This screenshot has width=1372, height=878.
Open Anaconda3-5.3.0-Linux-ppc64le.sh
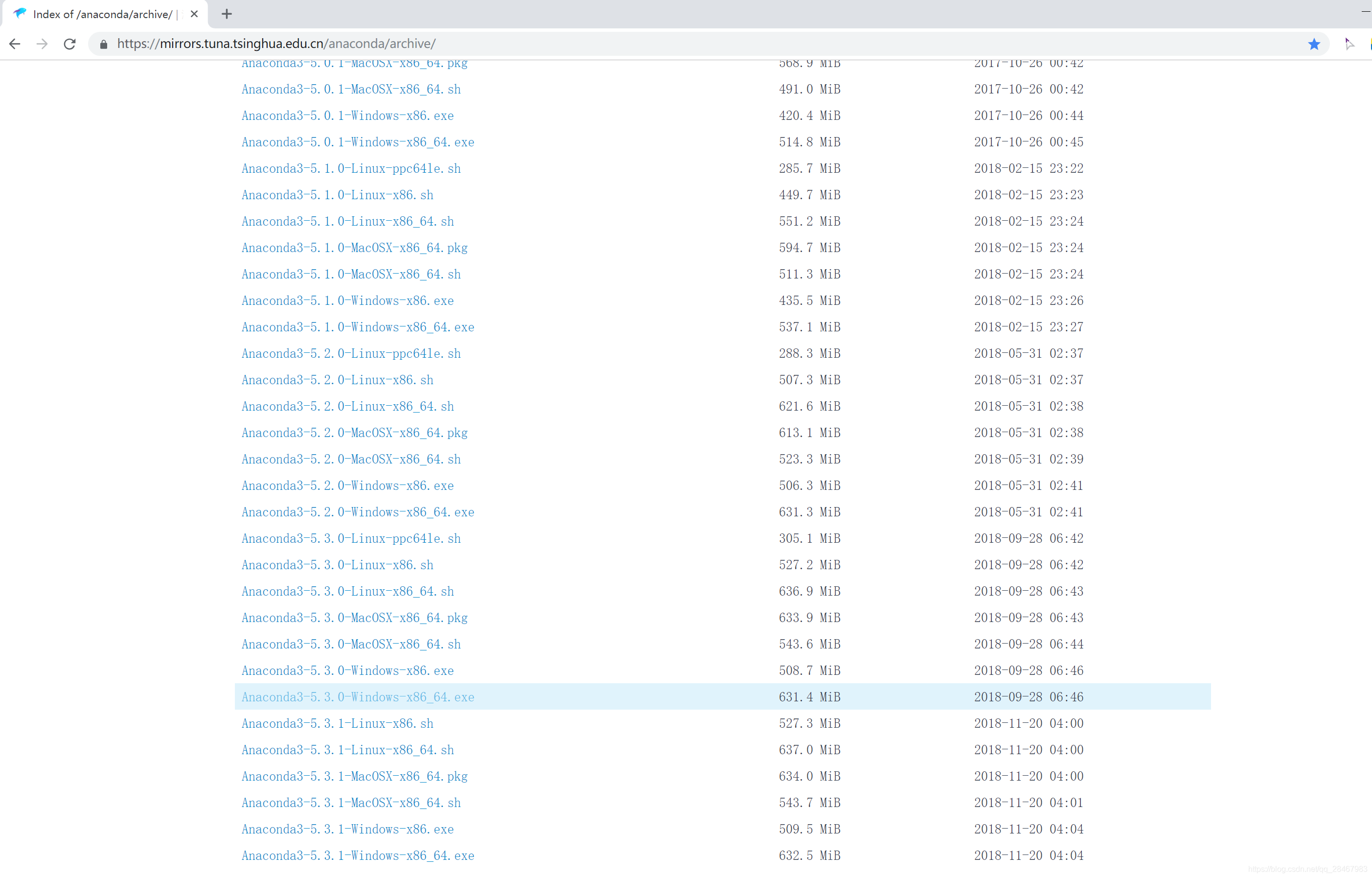[x=351, y=538]
